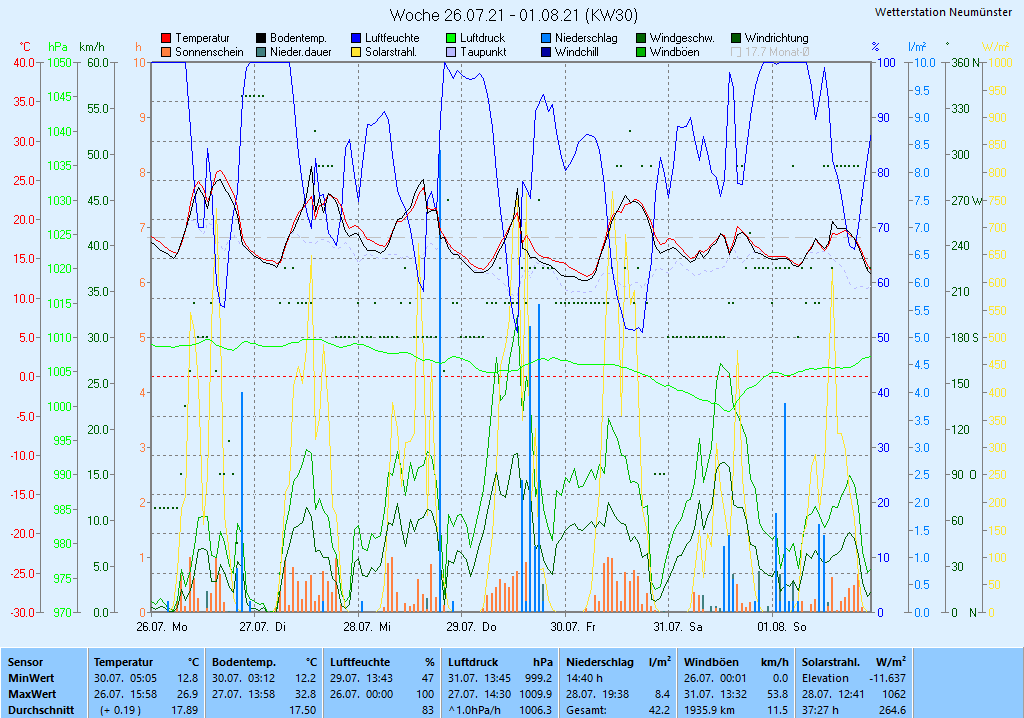Click the Luftdruck max value '1009.9'
The width and height of the screenshot is (1024, 718).
tap(536, 694)
